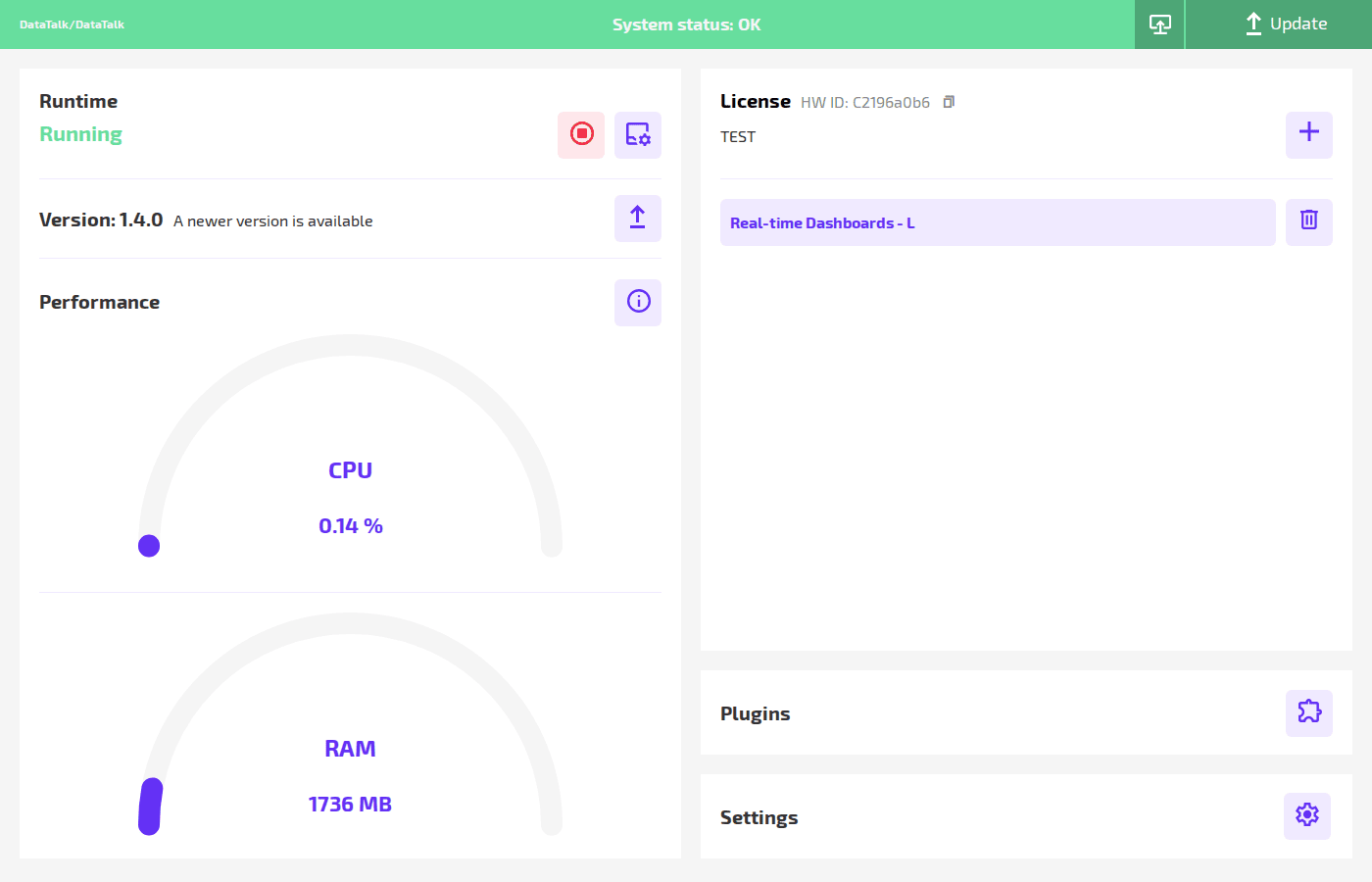Open the DataTalk/DataTalk breadcrumb link
The image size is (1372, 882).
72,24
